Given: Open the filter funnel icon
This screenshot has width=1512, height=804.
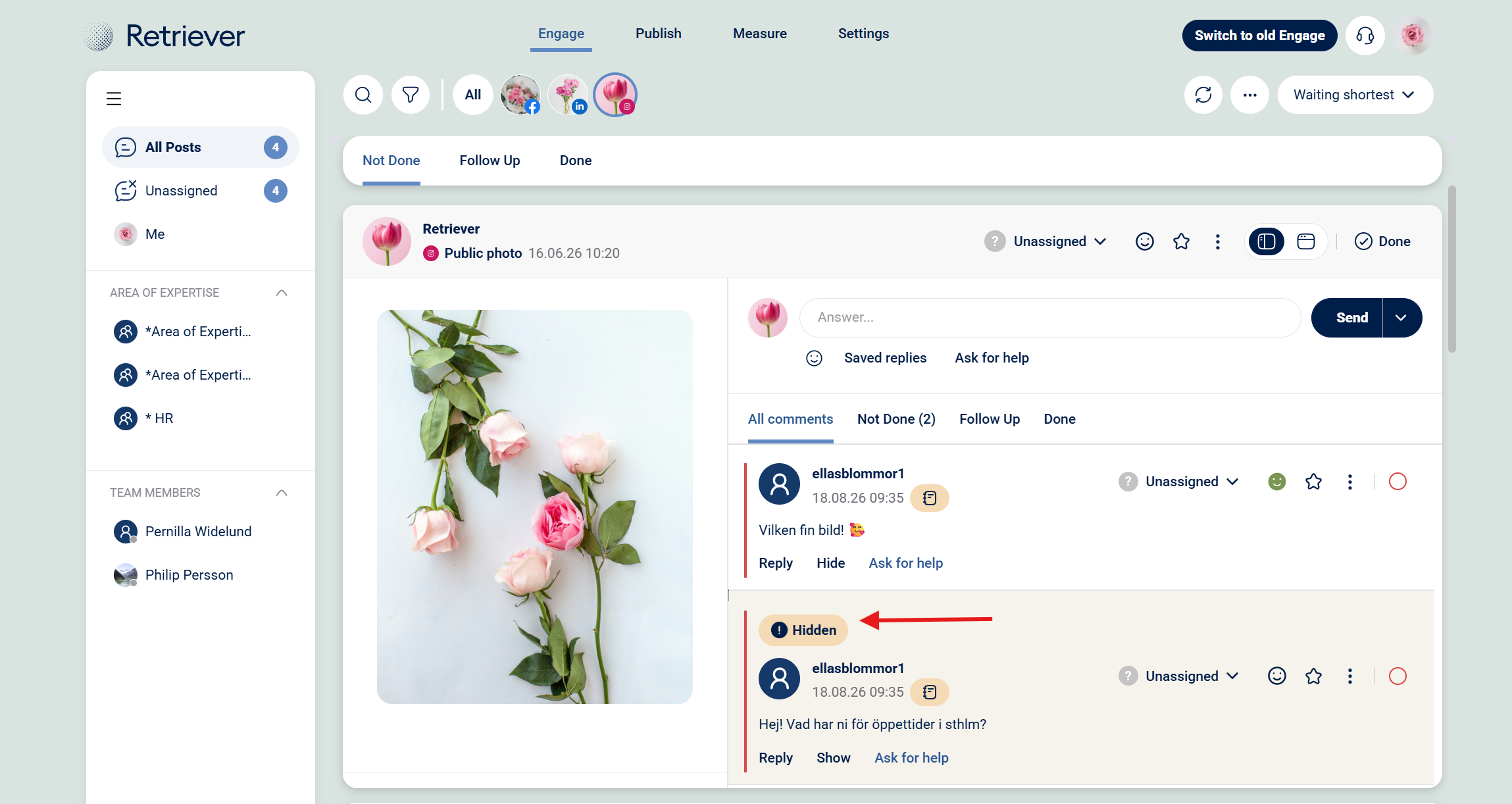Looking at the screenshot, I should pyautogui.click(x=411, y=95).
